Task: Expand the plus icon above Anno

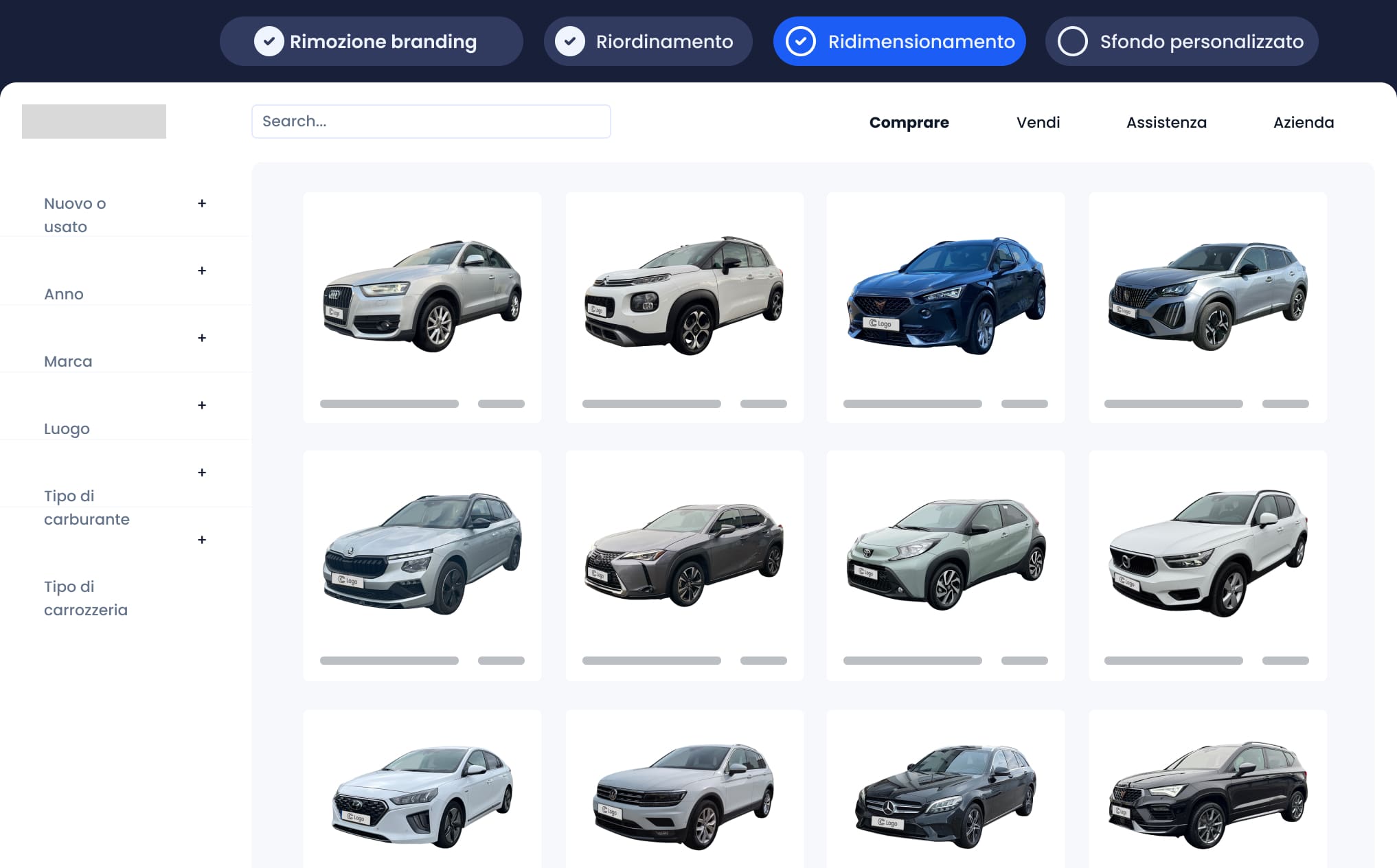Action: 202,271
